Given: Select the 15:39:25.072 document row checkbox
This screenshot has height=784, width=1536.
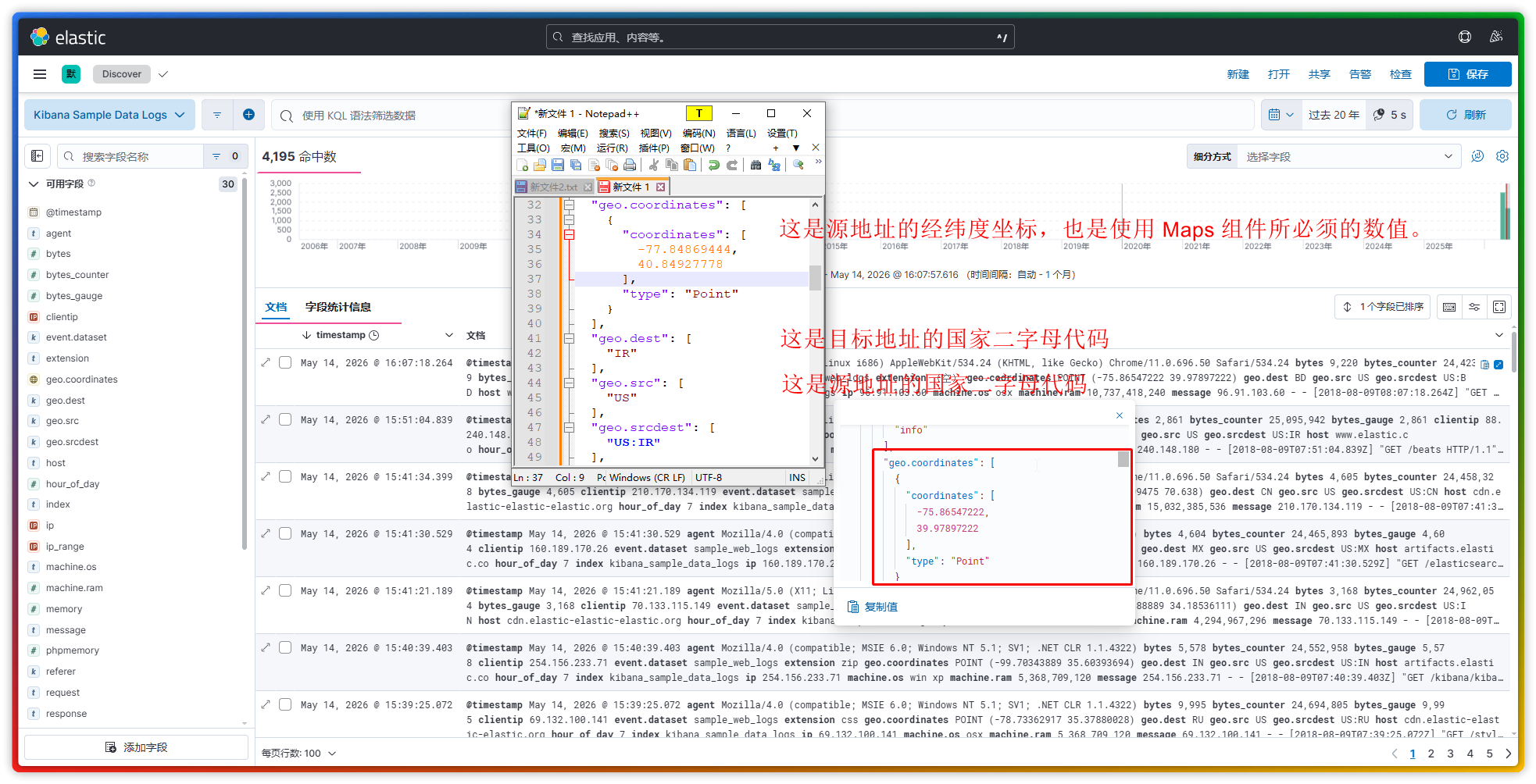Looking at the screenshot, I should tap(286, 704).
